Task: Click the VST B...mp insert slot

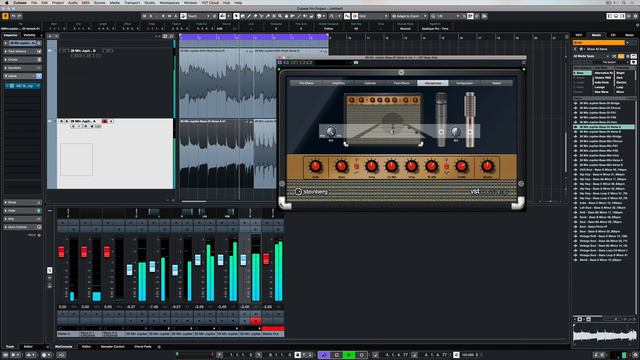Action: [23, 86]
